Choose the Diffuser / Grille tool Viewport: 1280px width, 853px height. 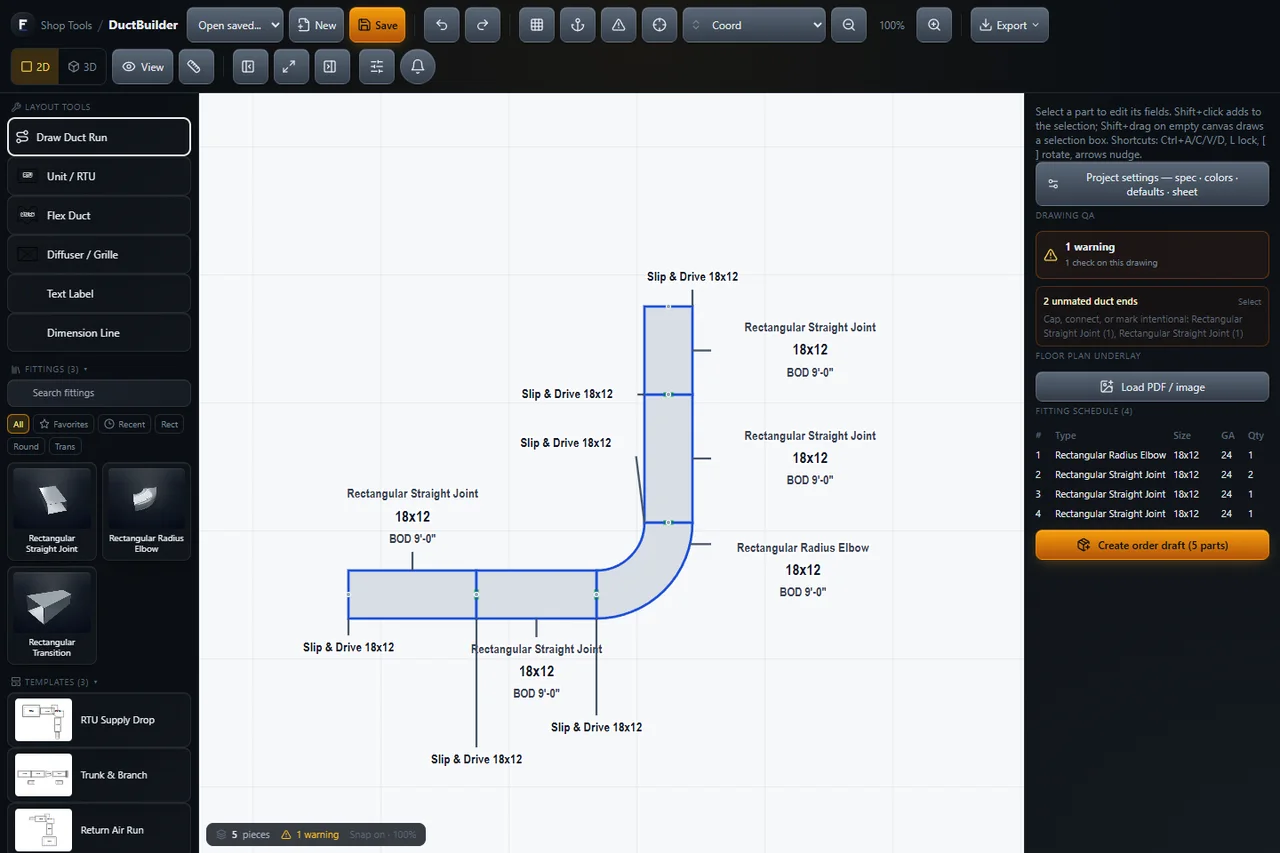tap(99, 254)
